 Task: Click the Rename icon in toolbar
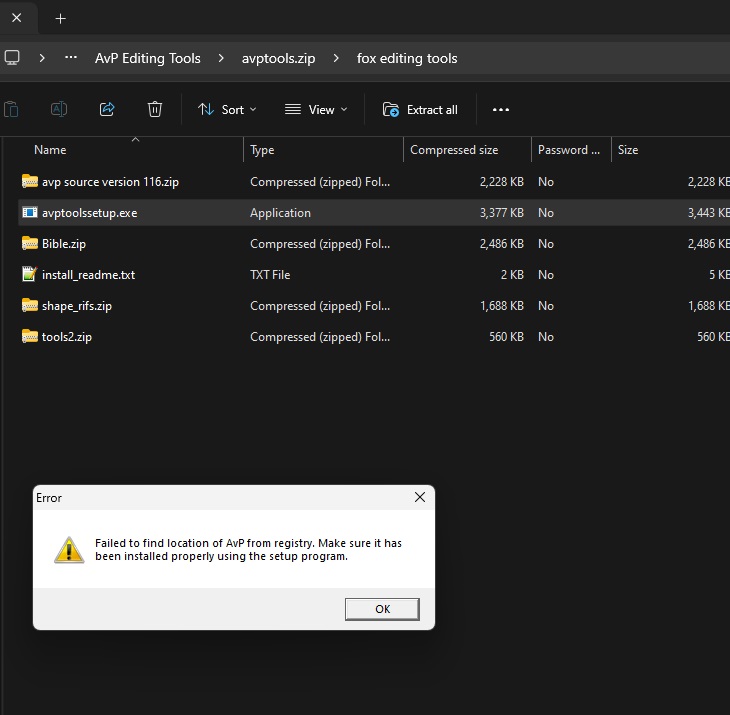[x=59, y=109]
